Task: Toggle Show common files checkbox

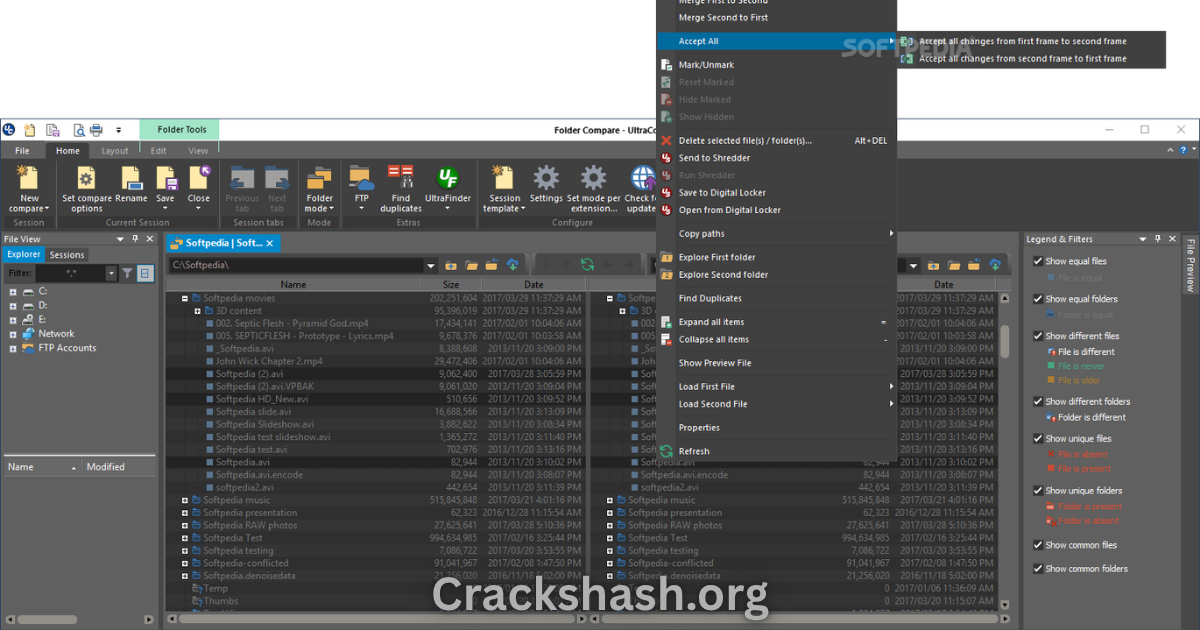Action: (1038, 545)
